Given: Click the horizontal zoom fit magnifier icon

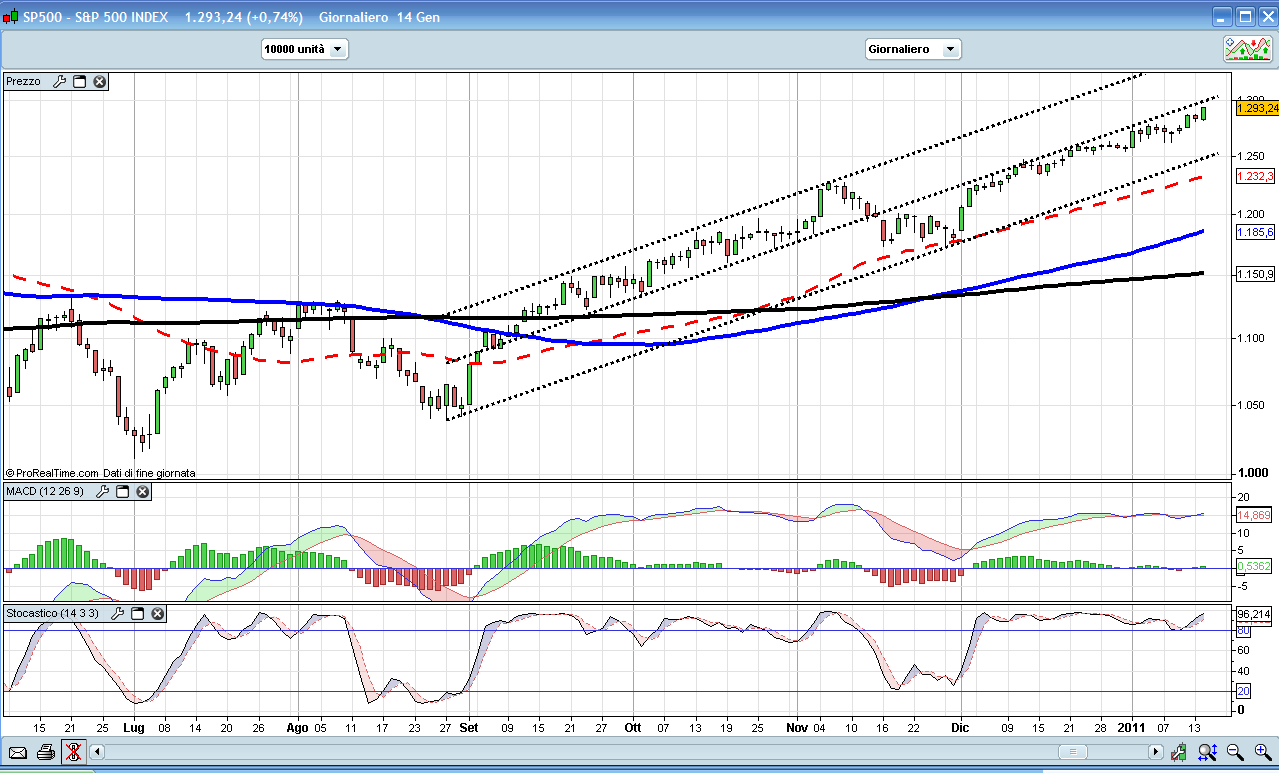Looking at the screenshot, I should pos(1207,752).
